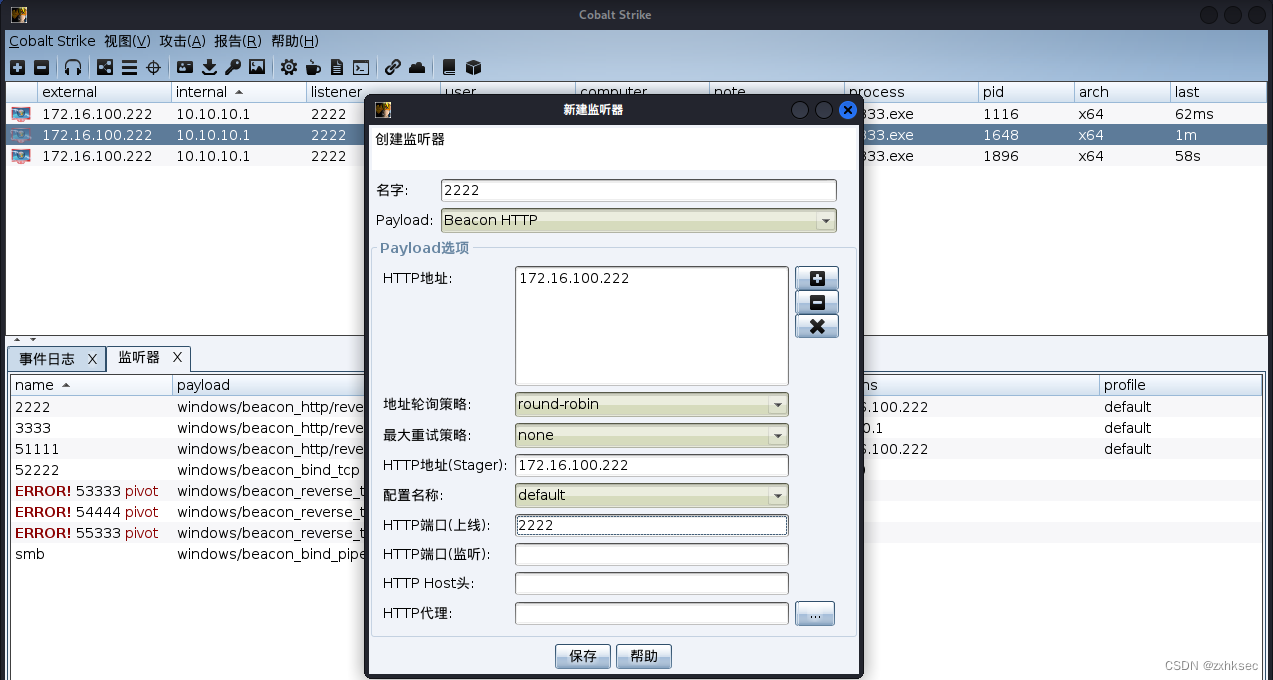Click the book Help toolbar icon
The width and height of the screenshot is (1273, 680).
point(449,67)
